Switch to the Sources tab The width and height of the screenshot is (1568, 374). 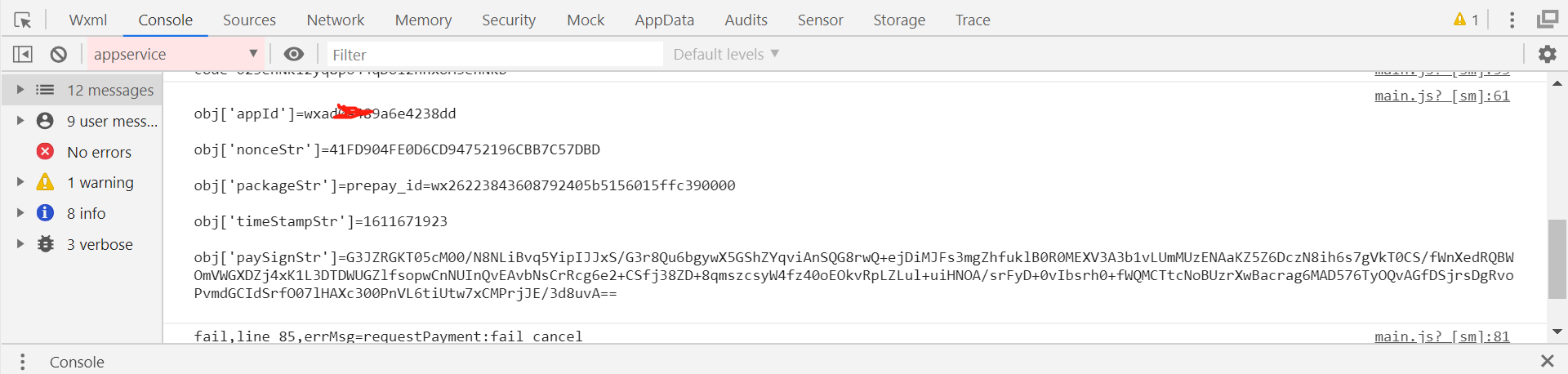tap(249, 20)
